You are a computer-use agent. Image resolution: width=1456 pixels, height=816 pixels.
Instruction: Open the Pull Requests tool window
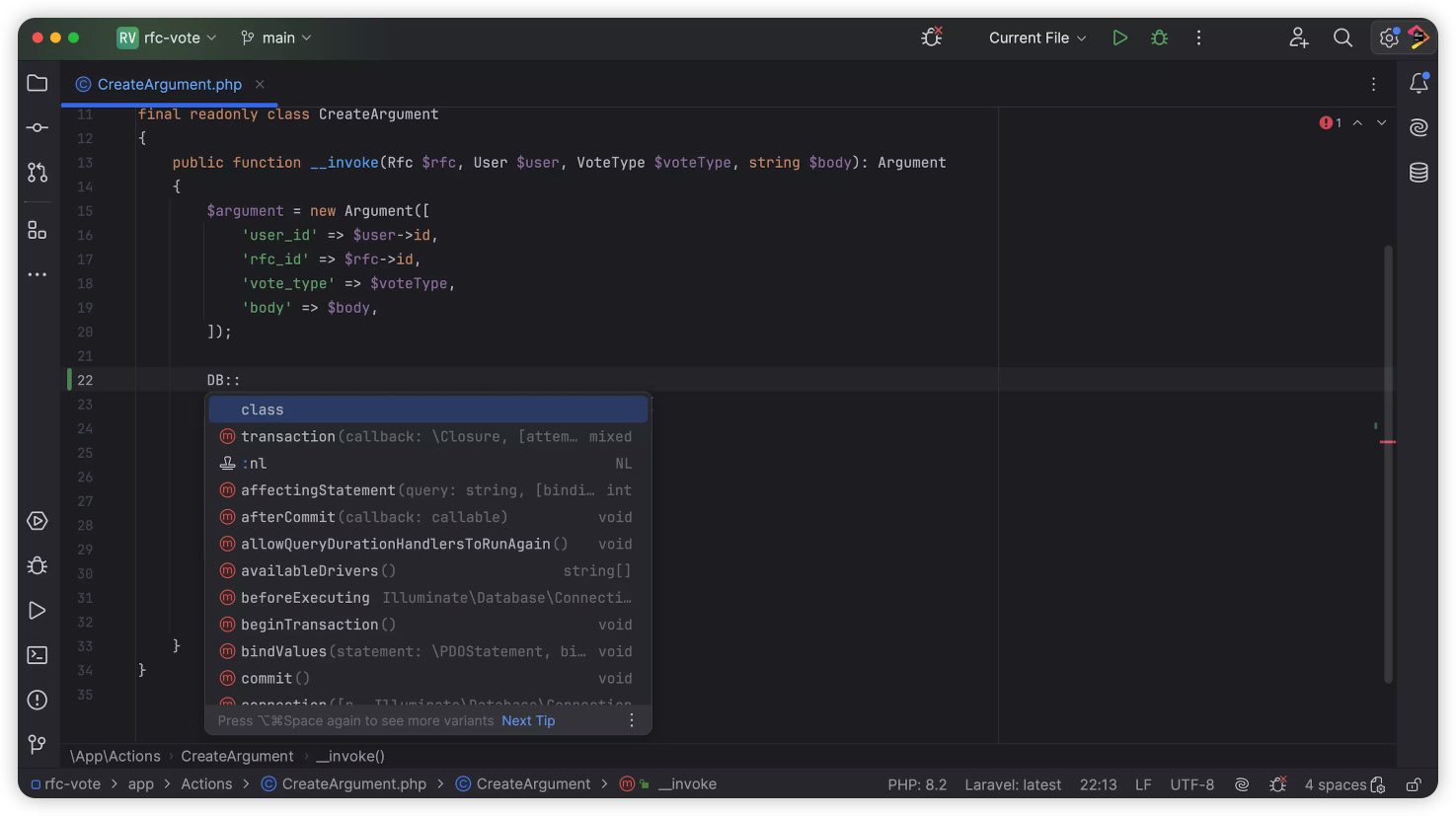coord(38,173)
